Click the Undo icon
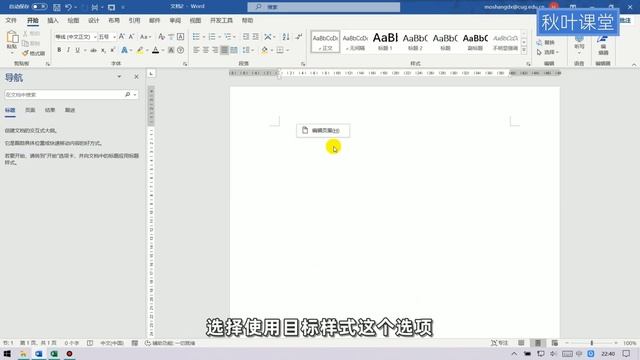This screenshot has height=360, width=640. (x=68, y=7)
